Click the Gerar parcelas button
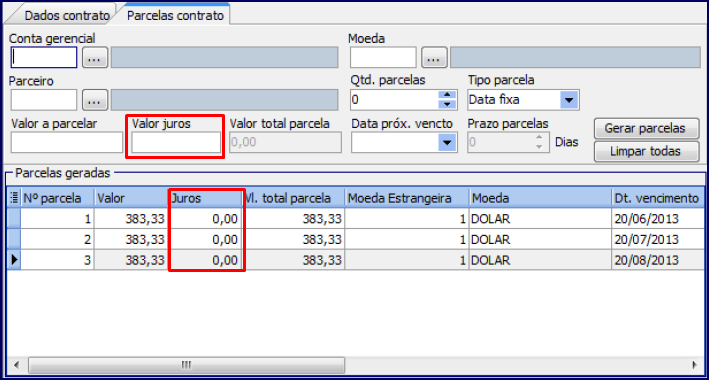 (647, 128)
